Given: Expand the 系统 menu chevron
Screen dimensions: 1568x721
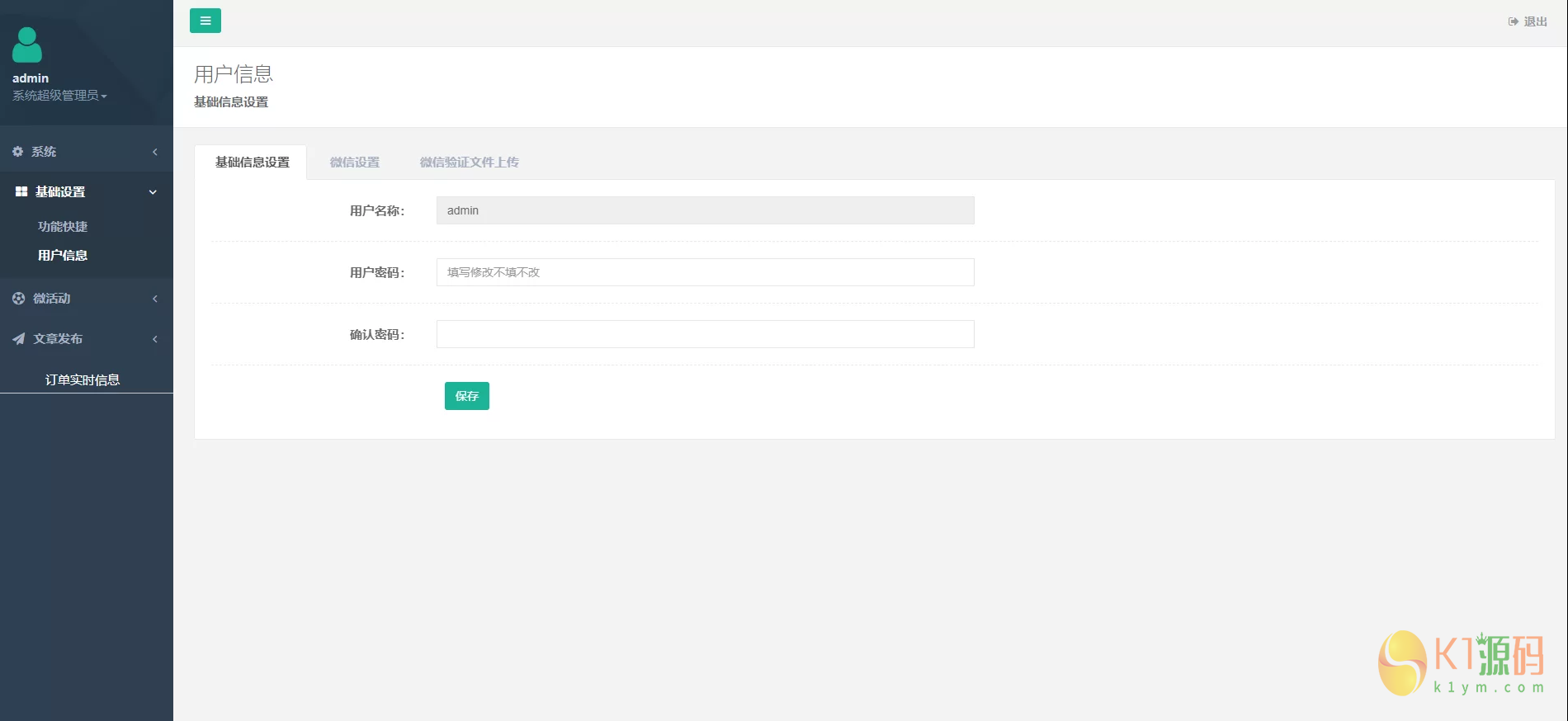Looking at the screenshot, I should point(155,152).
